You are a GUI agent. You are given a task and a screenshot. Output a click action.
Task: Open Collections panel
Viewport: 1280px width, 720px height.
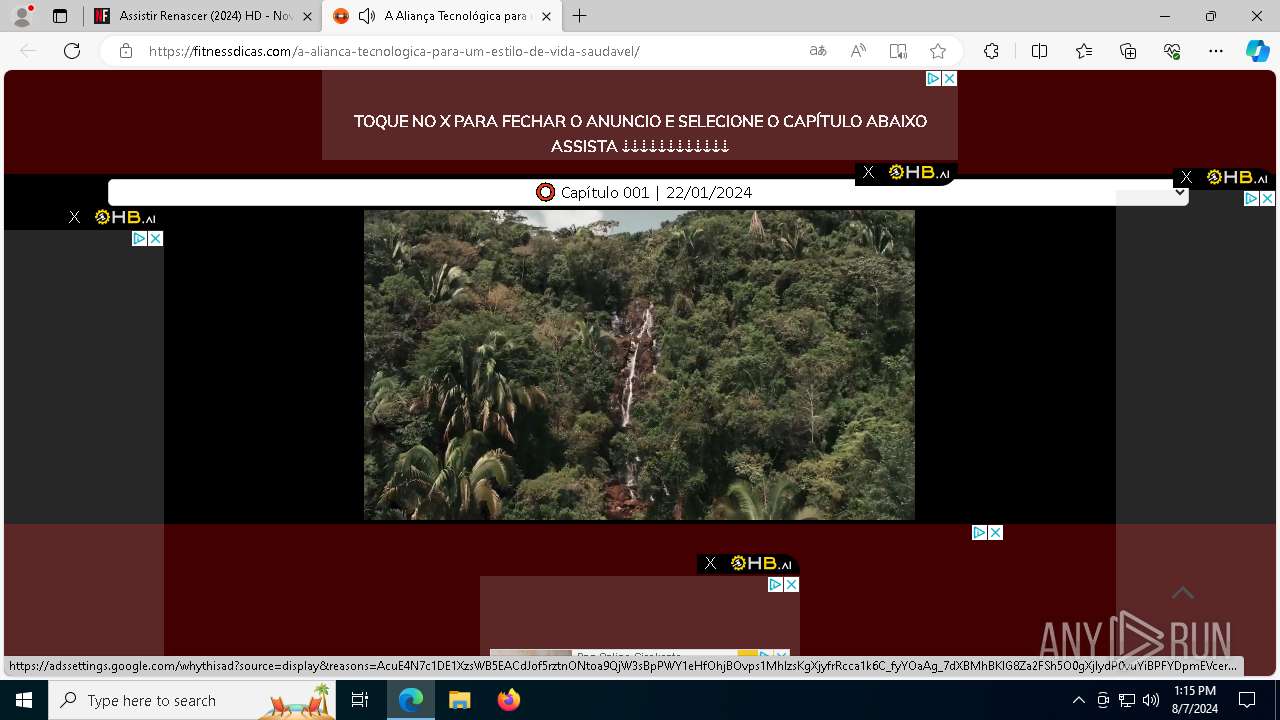click(1128, 51)
